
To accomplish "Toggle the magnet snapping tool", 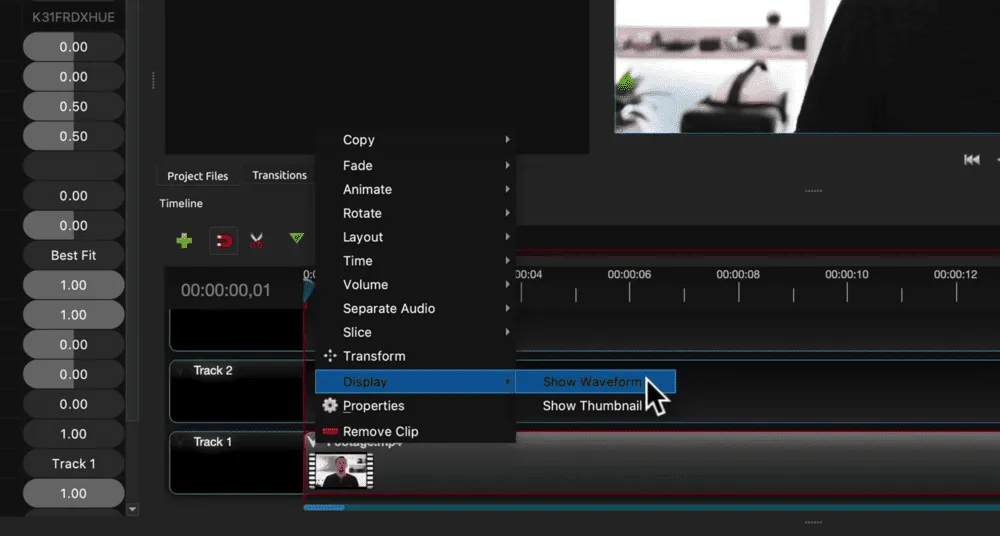I will pos(224,240).
